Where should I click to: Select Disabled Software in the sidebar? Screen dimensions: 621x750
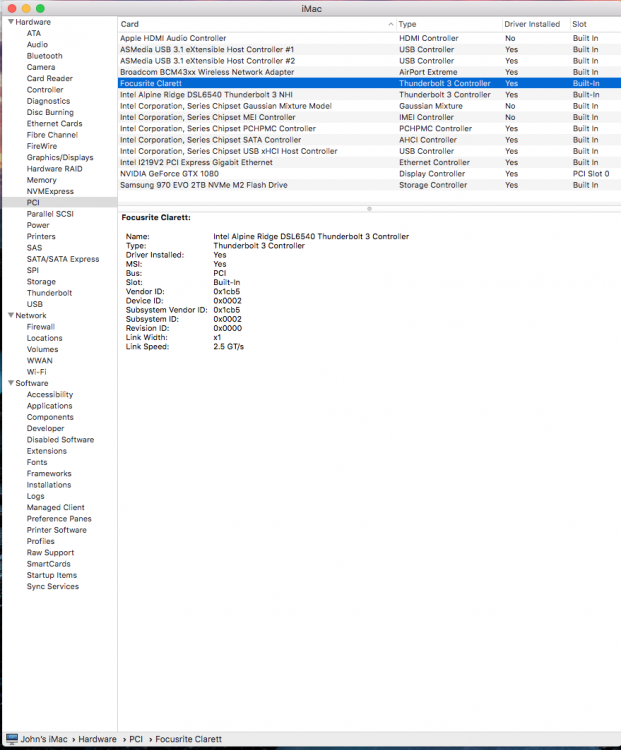[60, 440]
